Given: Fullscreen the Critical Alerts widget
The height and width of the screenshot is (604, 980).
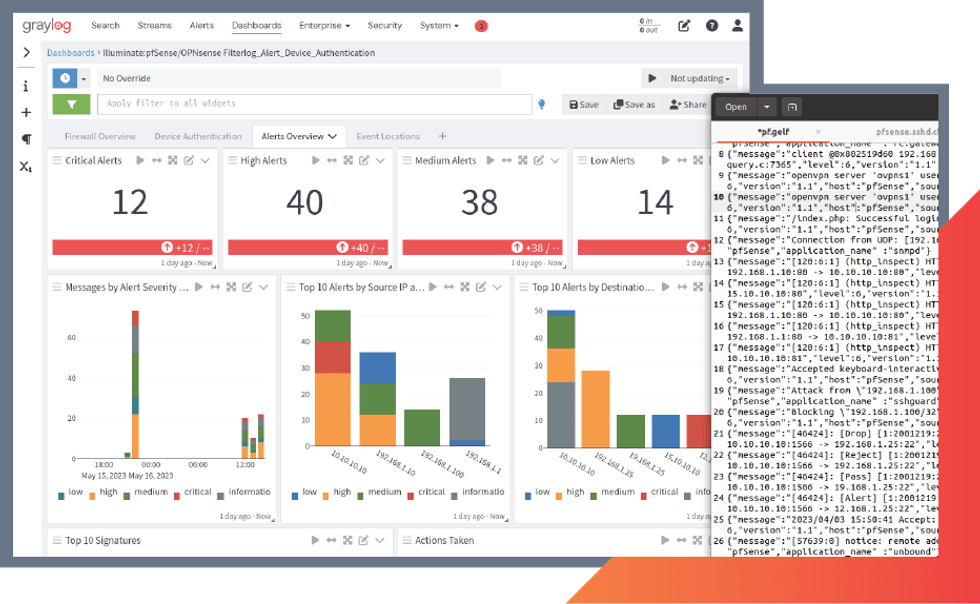Looking at the screenshot, I should coord(172,160).
